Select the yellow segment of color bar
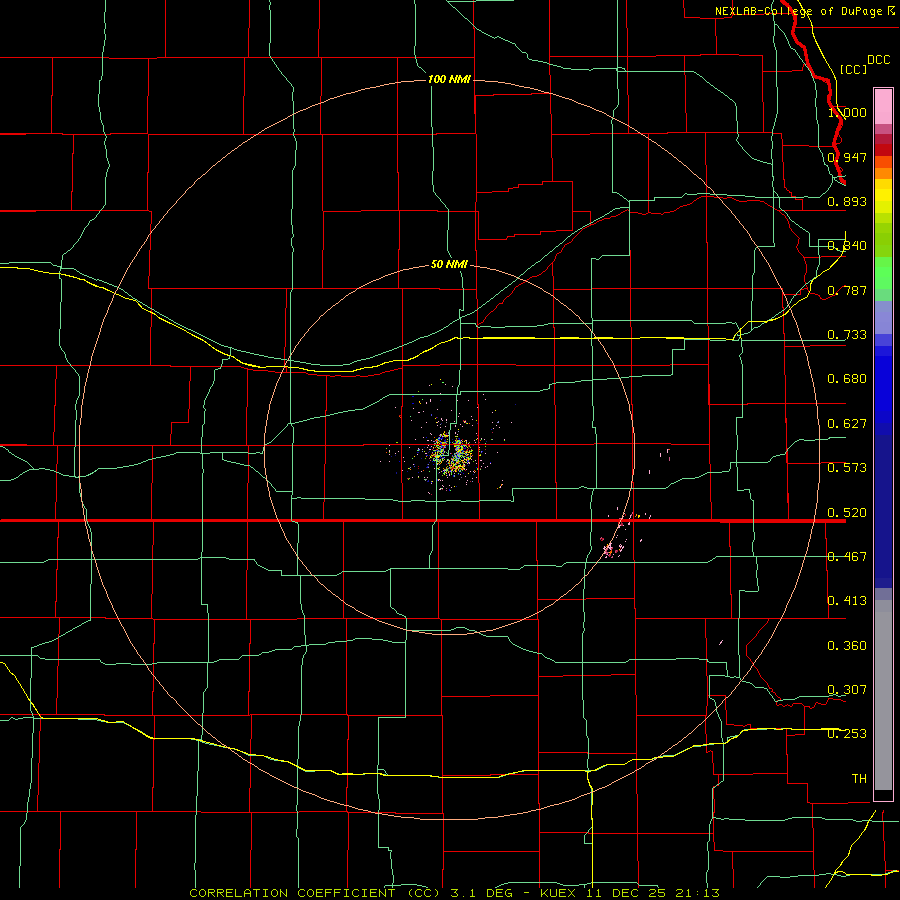Viewport: 900px width, 900px height. pyautogui.click(x=883, y=196)
